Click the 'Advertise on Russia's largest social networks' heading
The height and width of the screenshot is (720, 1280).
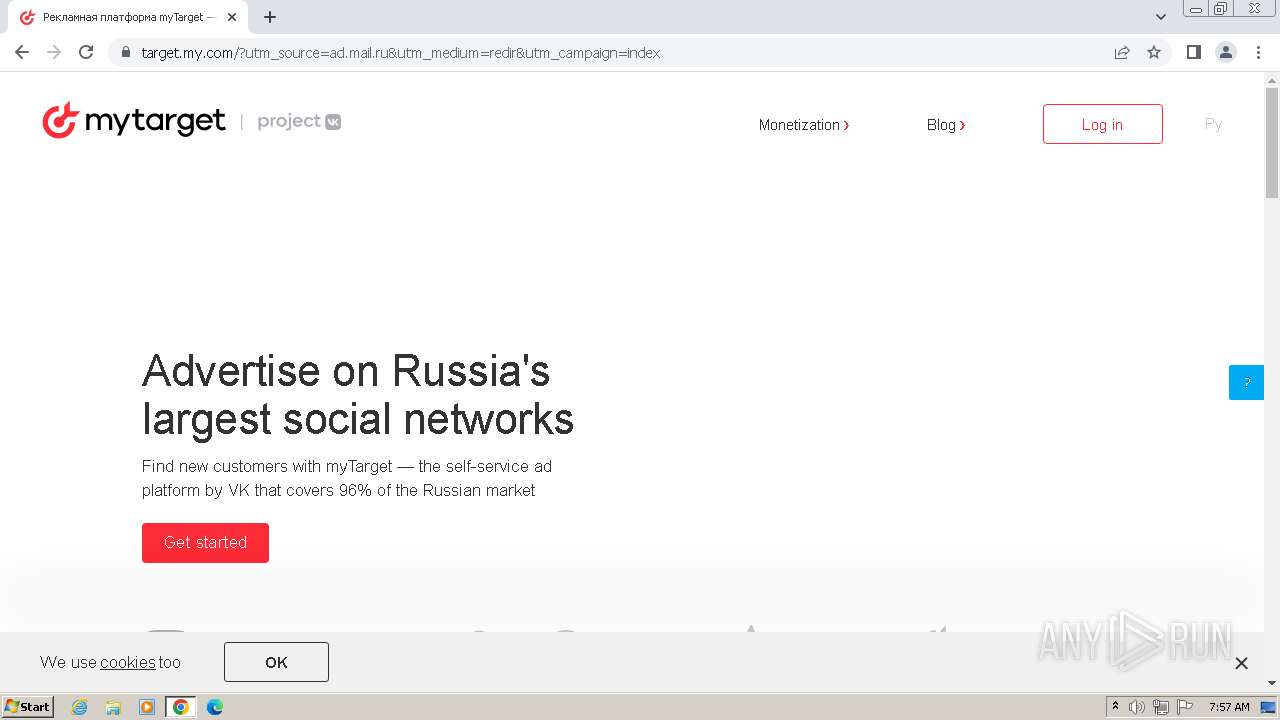[358, 395]
